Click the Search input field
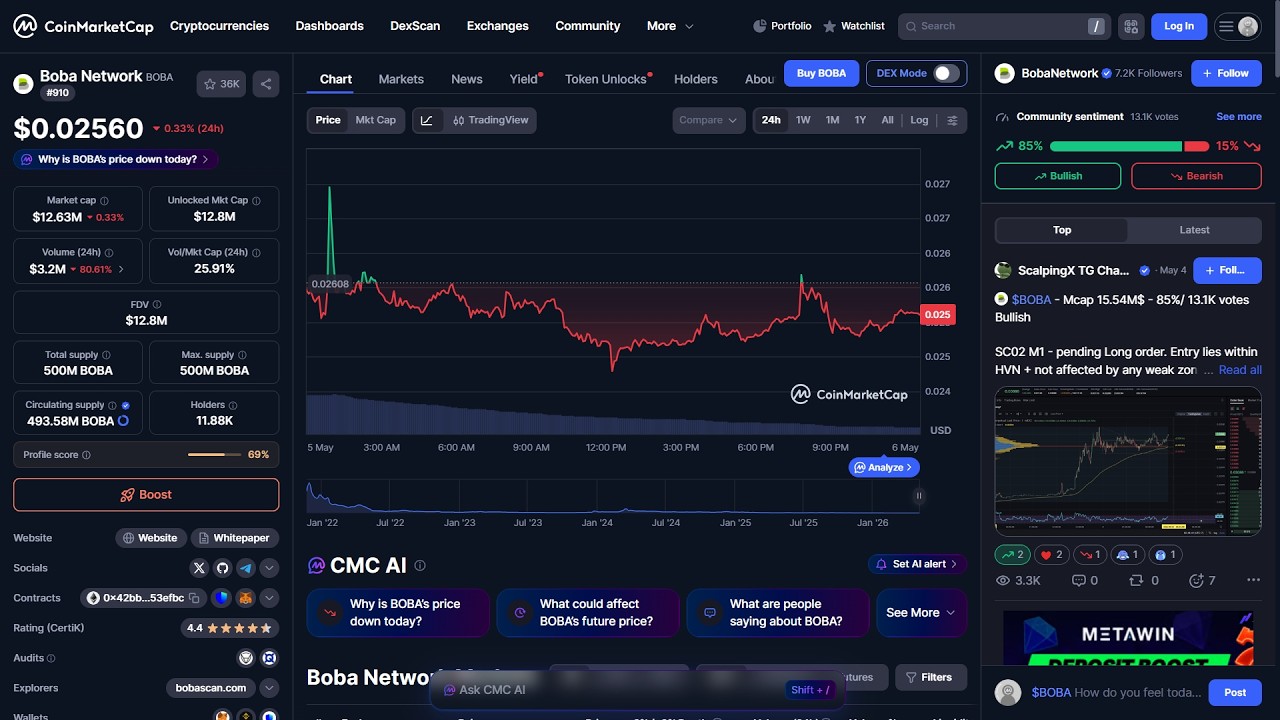Image resolution: width=1280 pixels, height=720 pixels. pos(1004,26)
